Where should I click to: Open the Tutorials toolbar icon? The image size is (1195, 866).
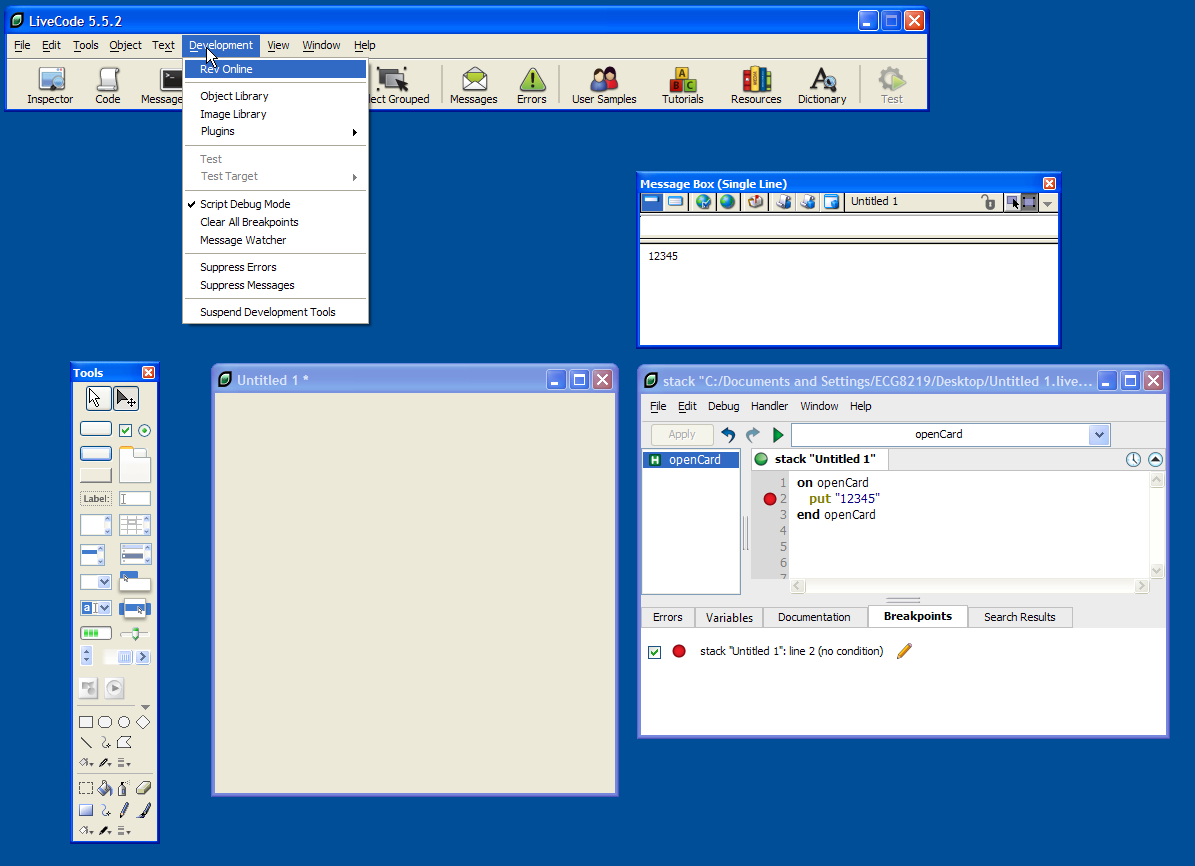(683, 86)
